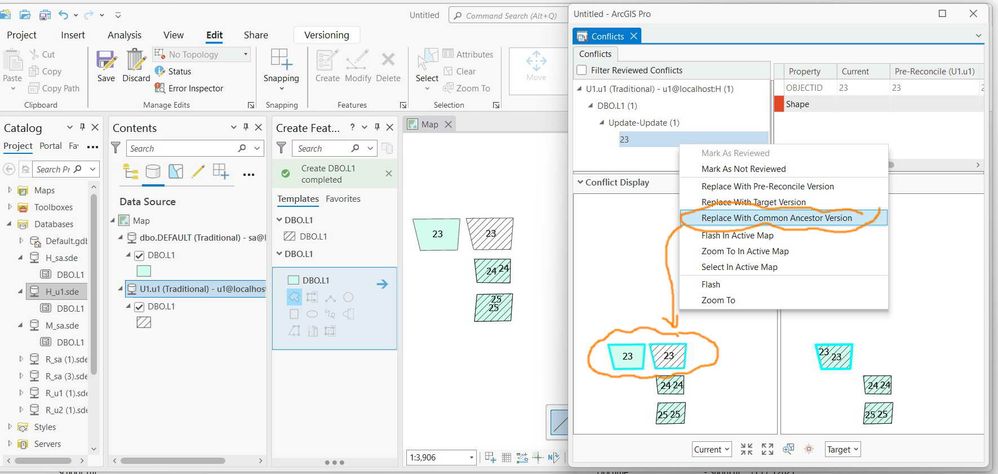Toggle DBO.L1 layer visibility under U1.u1
The height and width of the screenshot is (474, 998).
pos(139,307)
